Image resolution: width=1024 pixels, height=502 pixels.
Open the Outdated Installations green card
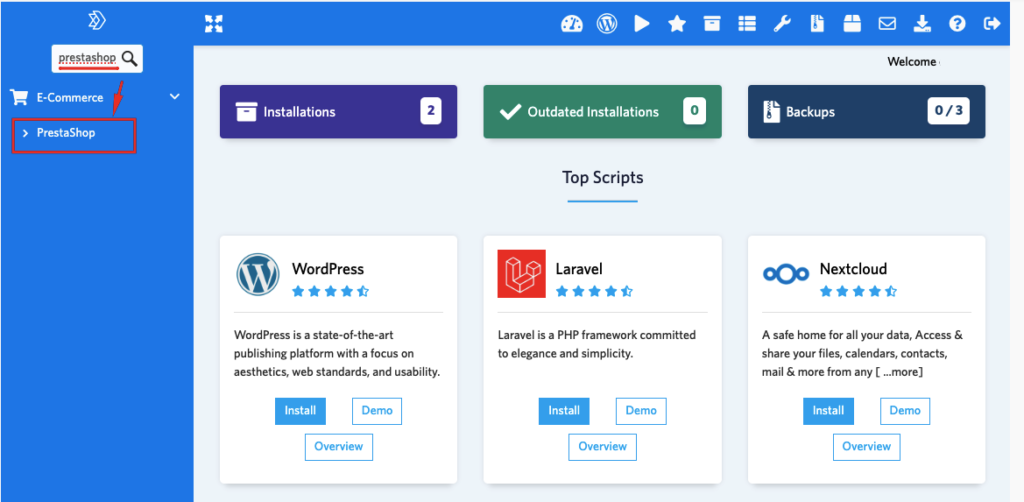pyautogui.click(x=602, y=112)
